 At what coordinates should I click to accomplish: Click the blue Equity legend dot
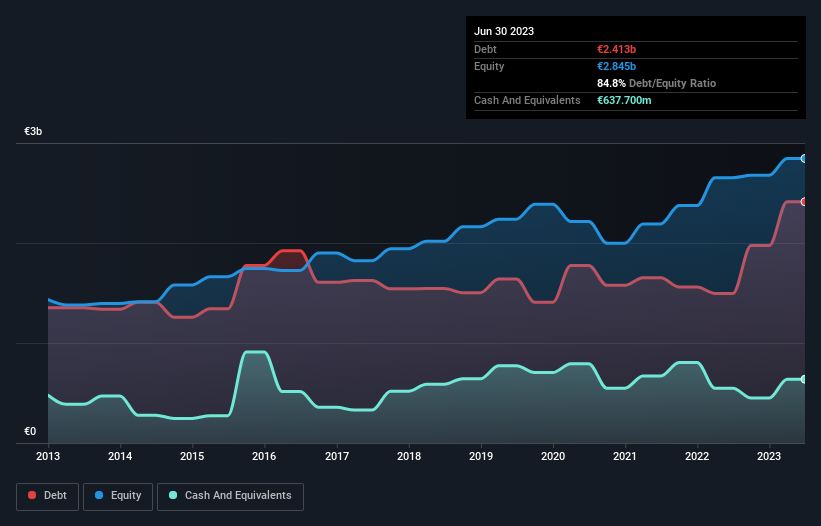pos(99,495)
